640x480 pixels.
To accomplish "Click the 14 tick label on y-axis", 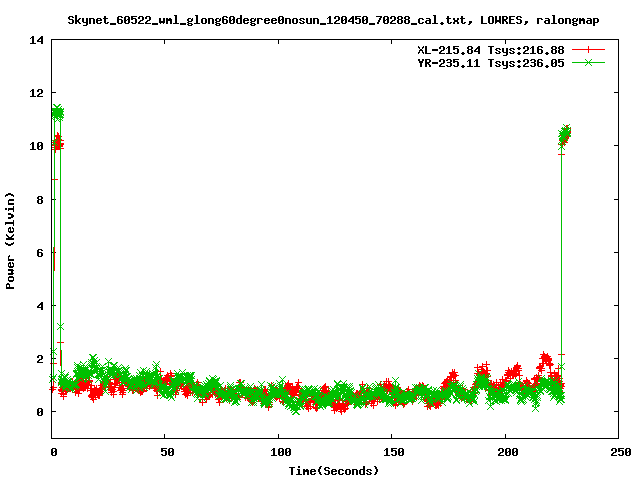I will [36, 40].
